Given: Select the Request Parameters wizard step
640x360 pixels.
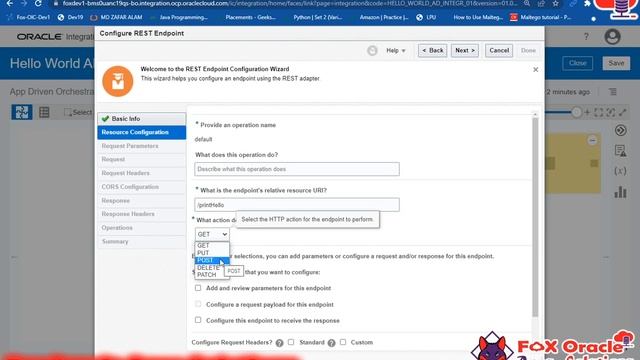Looking at the screenshot, I should [142, 146].
